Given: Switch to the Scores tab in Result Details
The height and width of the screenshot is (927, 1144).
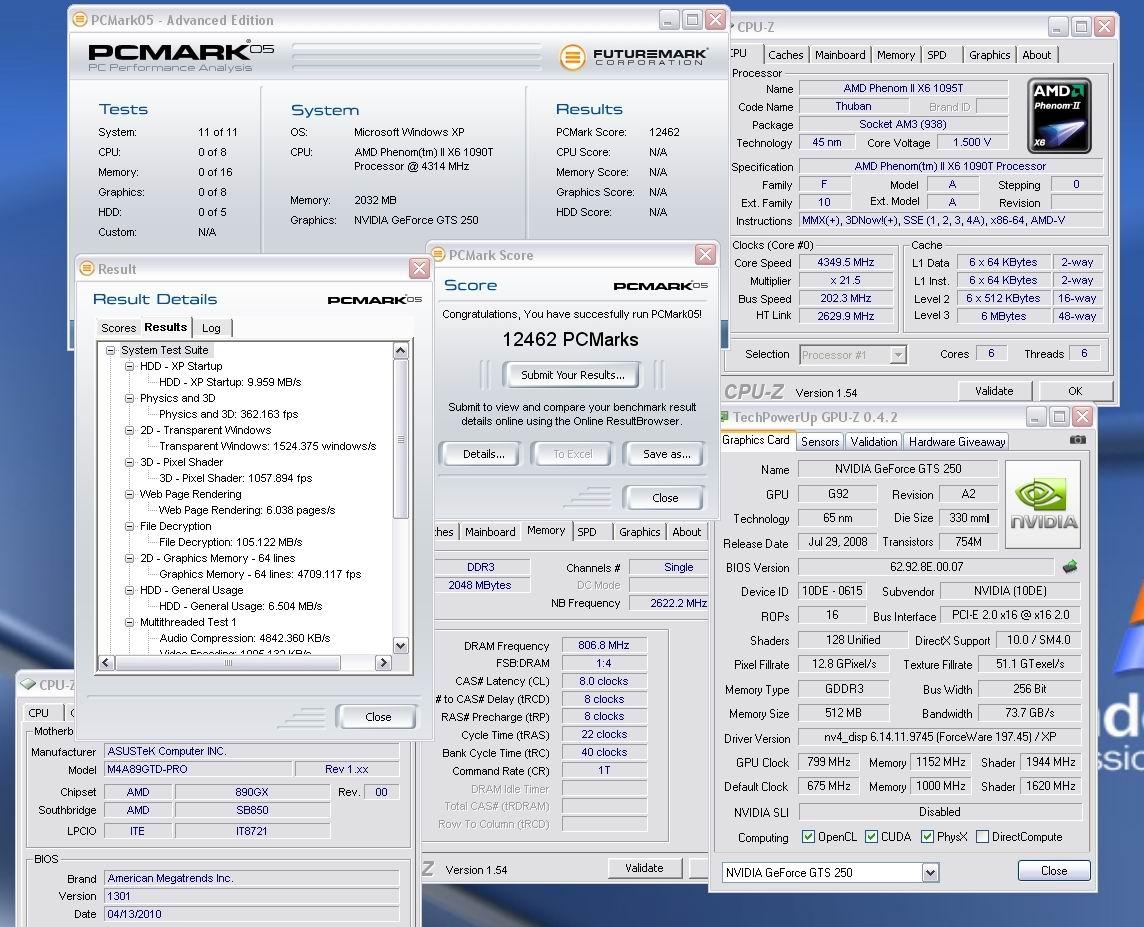Looking at the screenshot, I should pos(118,328).
